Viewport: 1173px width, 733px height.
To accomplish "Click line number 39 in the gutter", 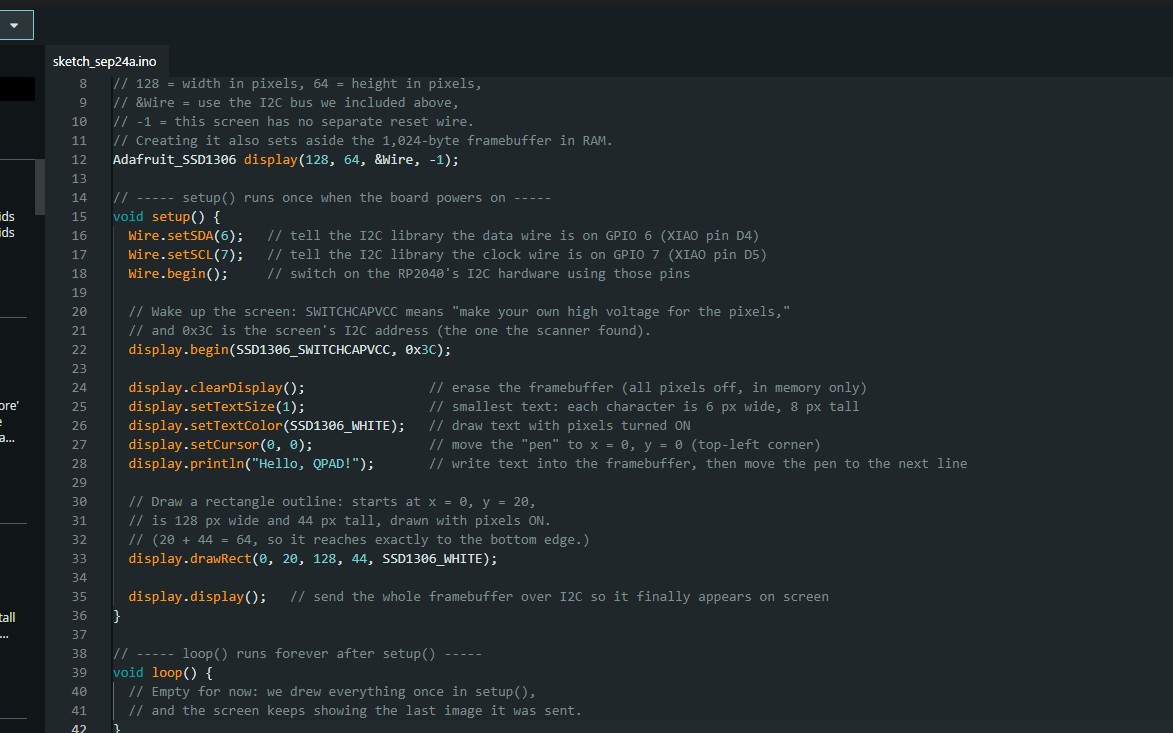I will tap(80, 672).
